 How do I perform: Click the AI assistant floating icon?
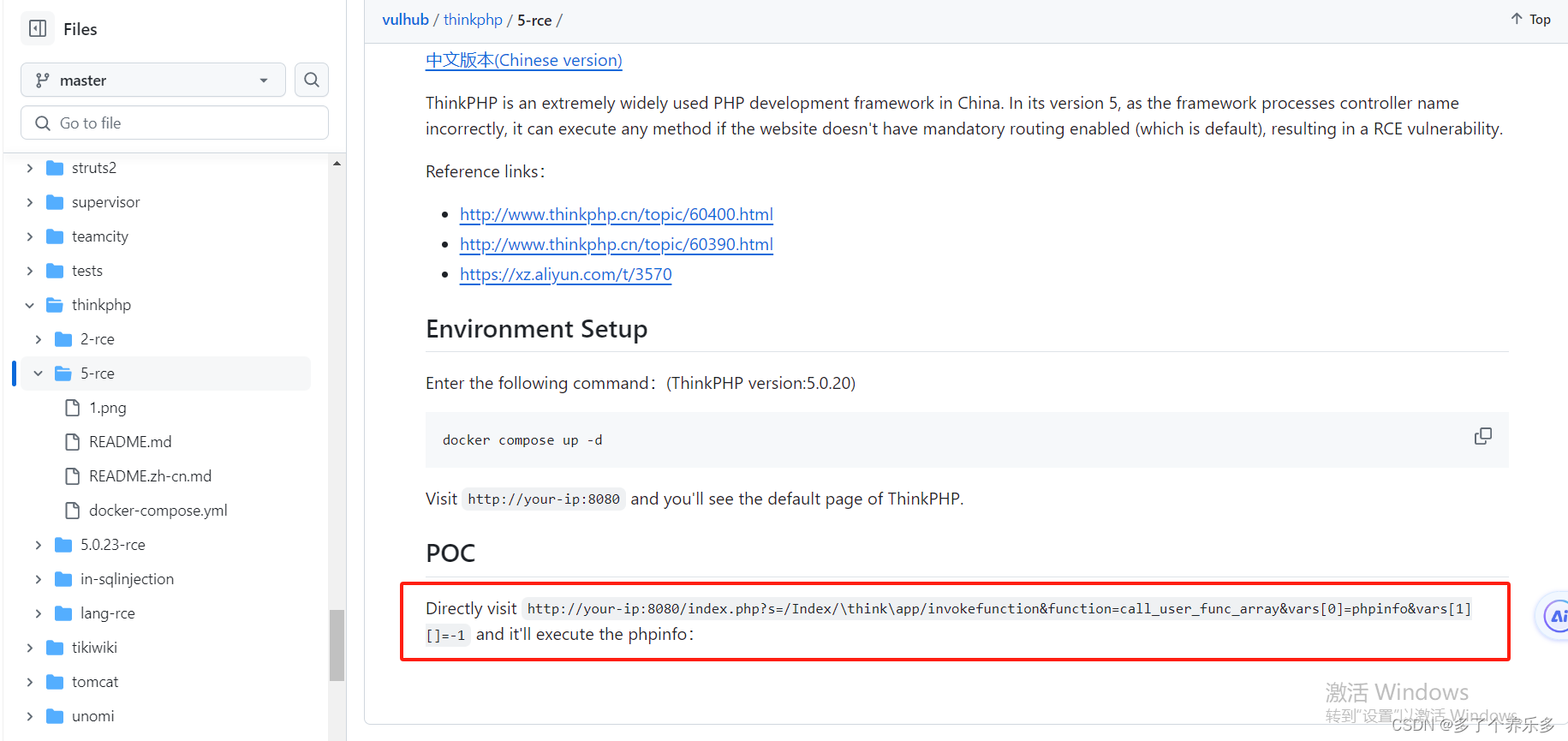tap(1556, 615)
